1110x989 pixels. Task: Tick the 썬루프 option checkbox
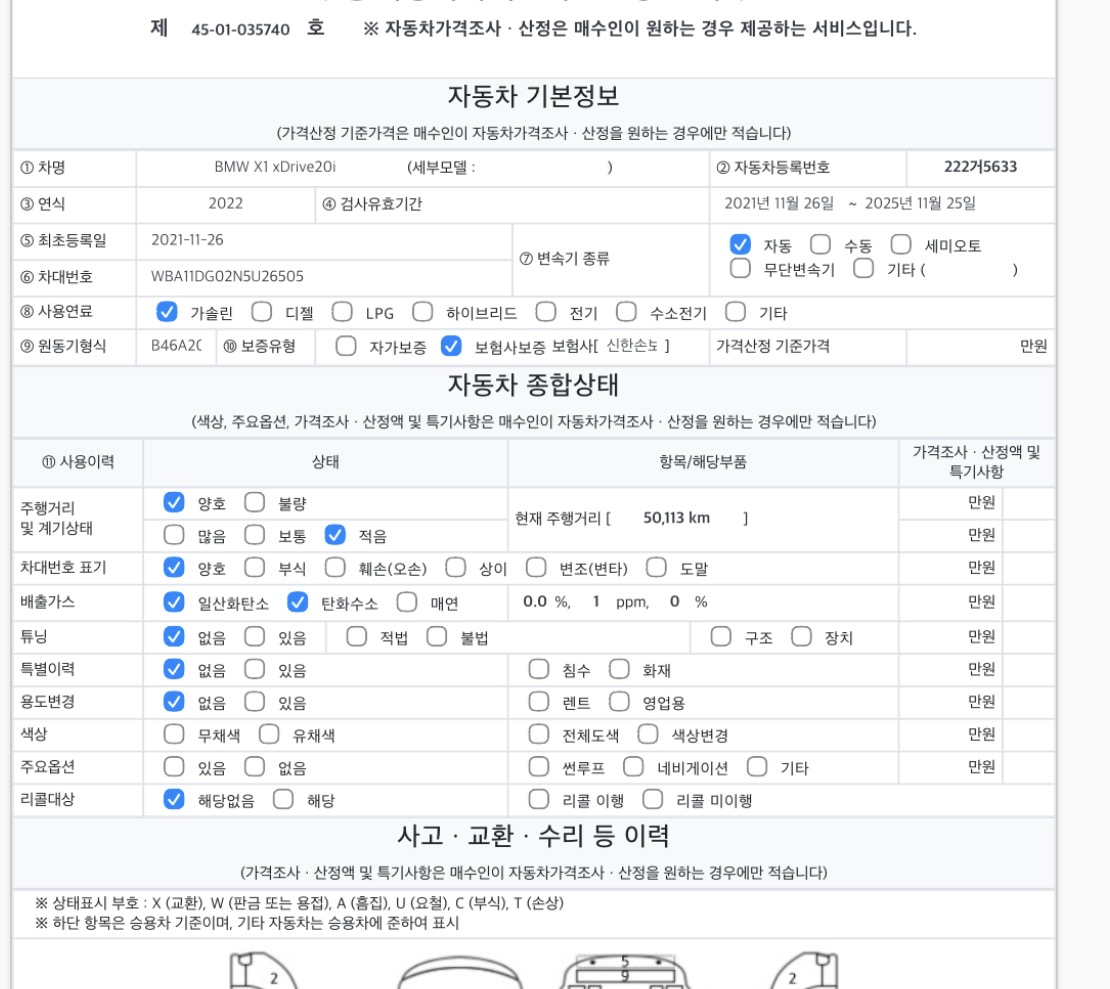pyautogui.click(x=539, y=768)
